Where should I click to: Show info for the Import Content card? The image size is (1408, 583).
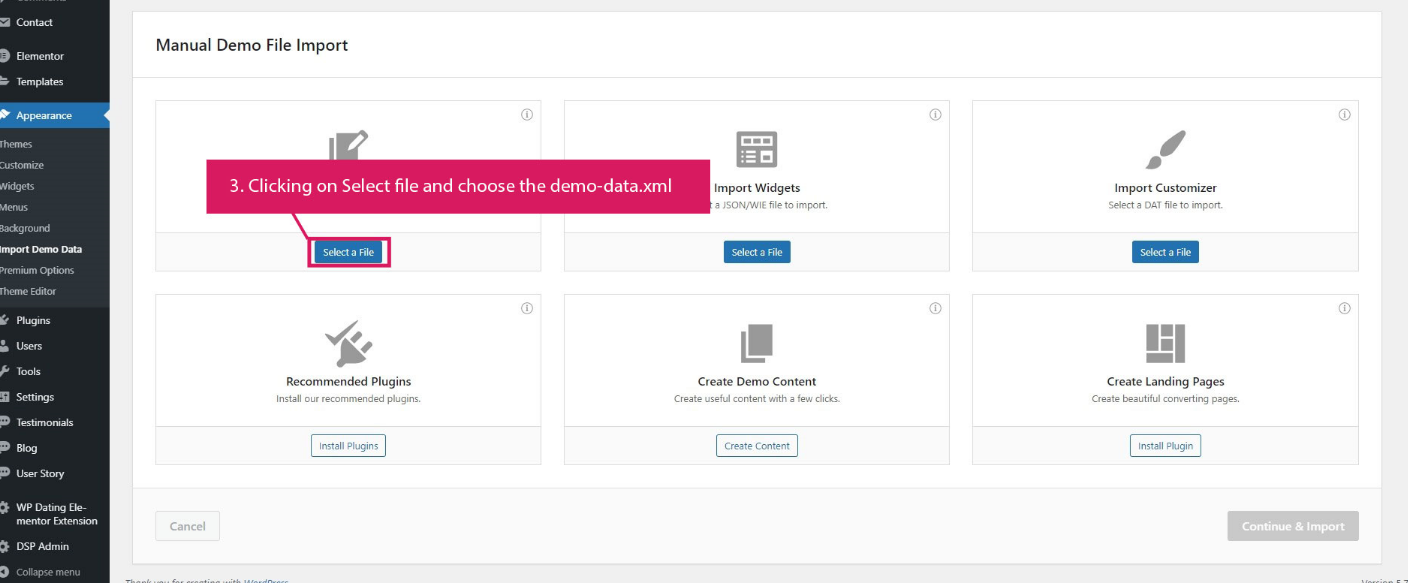[527, 115]
